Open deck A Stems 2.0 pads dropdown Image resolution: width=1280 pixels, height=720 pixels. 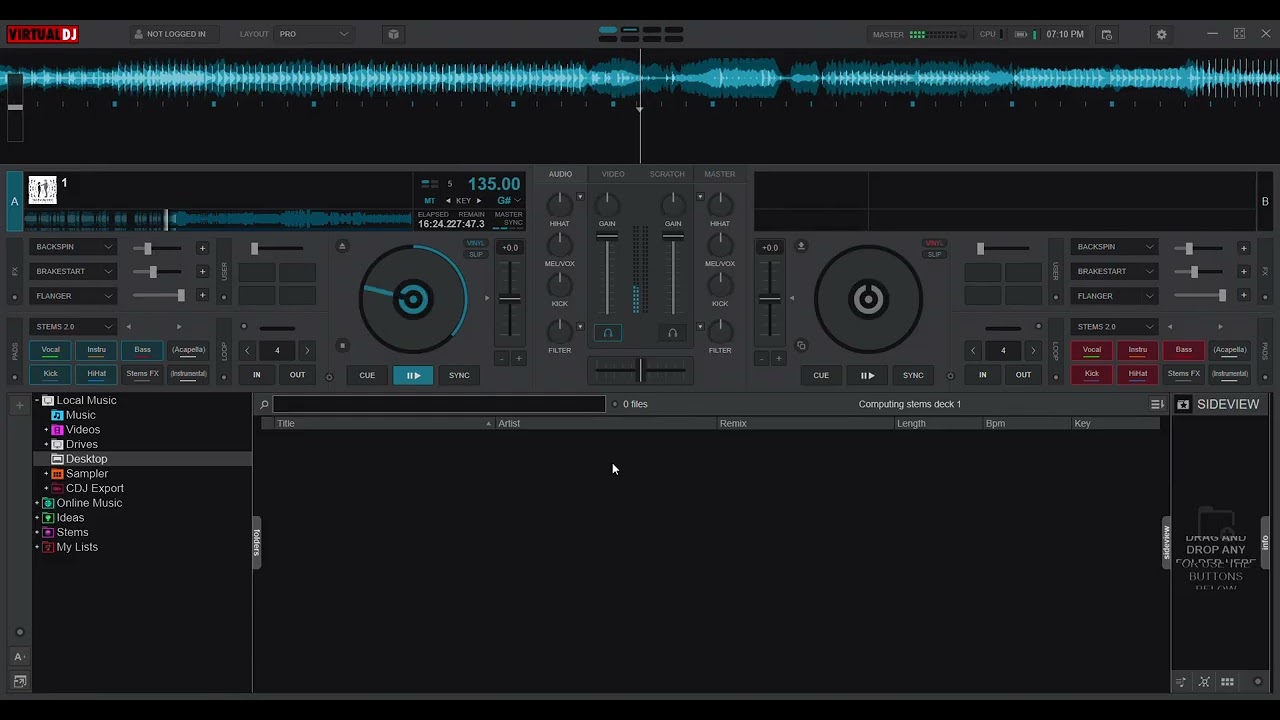[75, 327]
